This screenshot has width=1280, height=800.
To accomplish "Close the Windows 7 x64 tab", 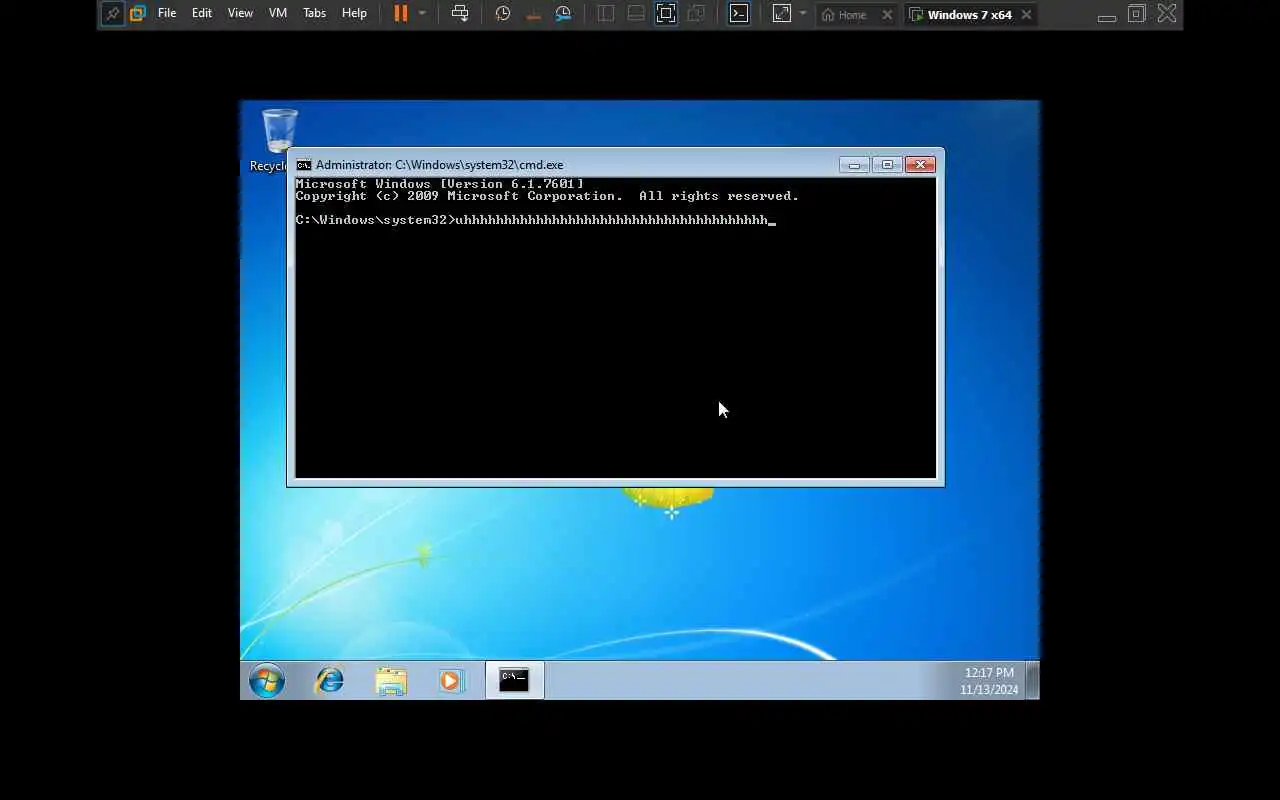I will tap(1026, 15).
